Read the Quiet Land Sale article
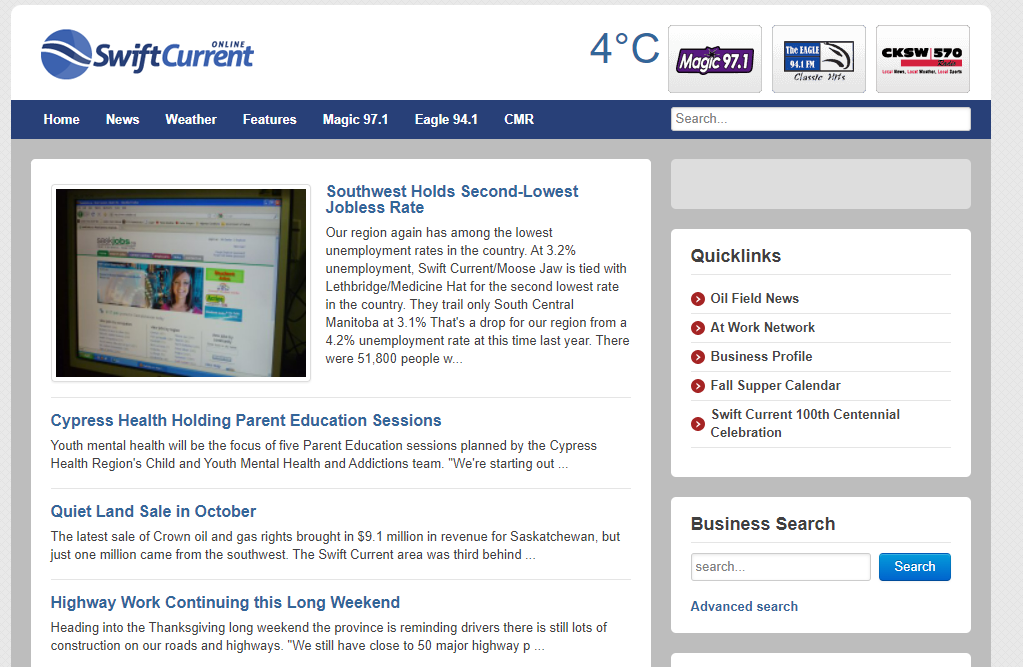The width and height of the screenshot is (1023, 667). (x=153, y=511)
